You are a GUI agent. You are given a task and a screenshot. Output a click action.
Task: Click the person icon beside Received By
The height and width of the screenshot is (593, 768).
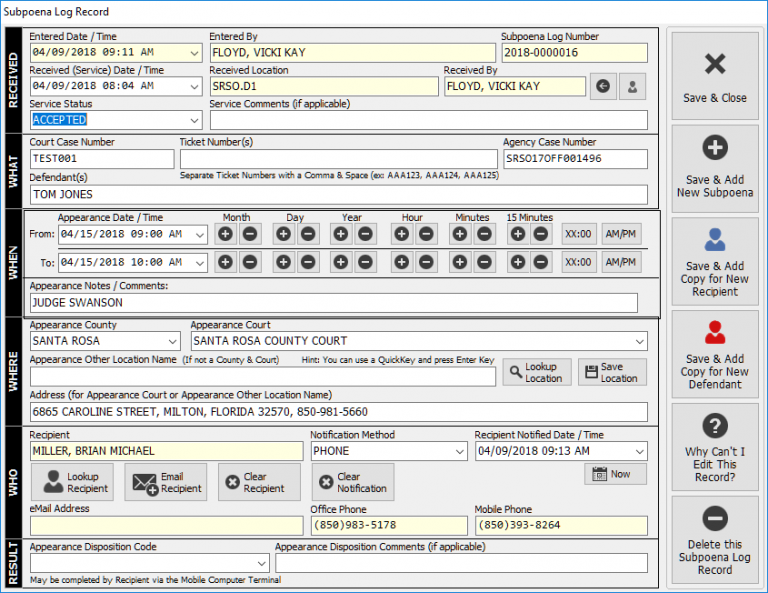point(632,86)
